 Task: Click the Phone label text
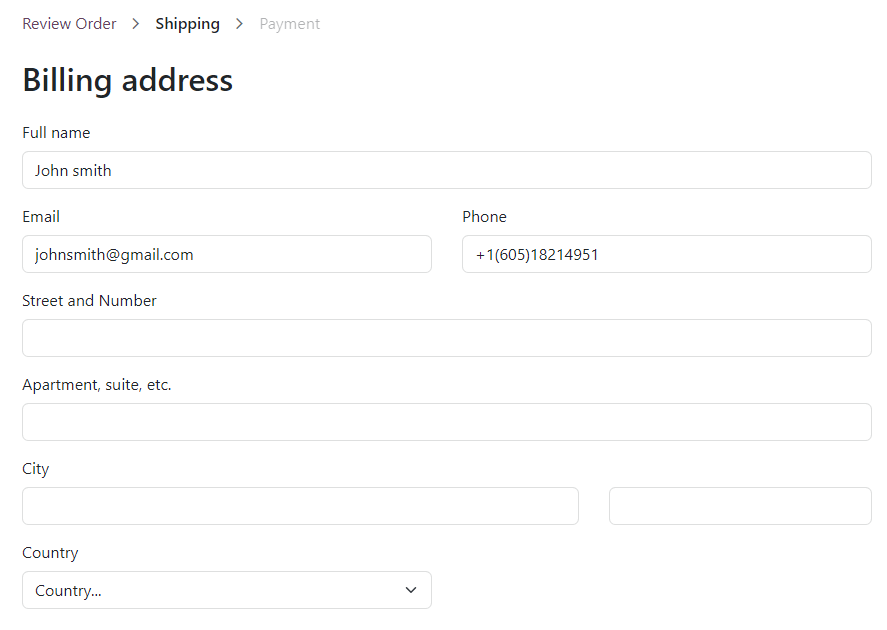[484, 217]
